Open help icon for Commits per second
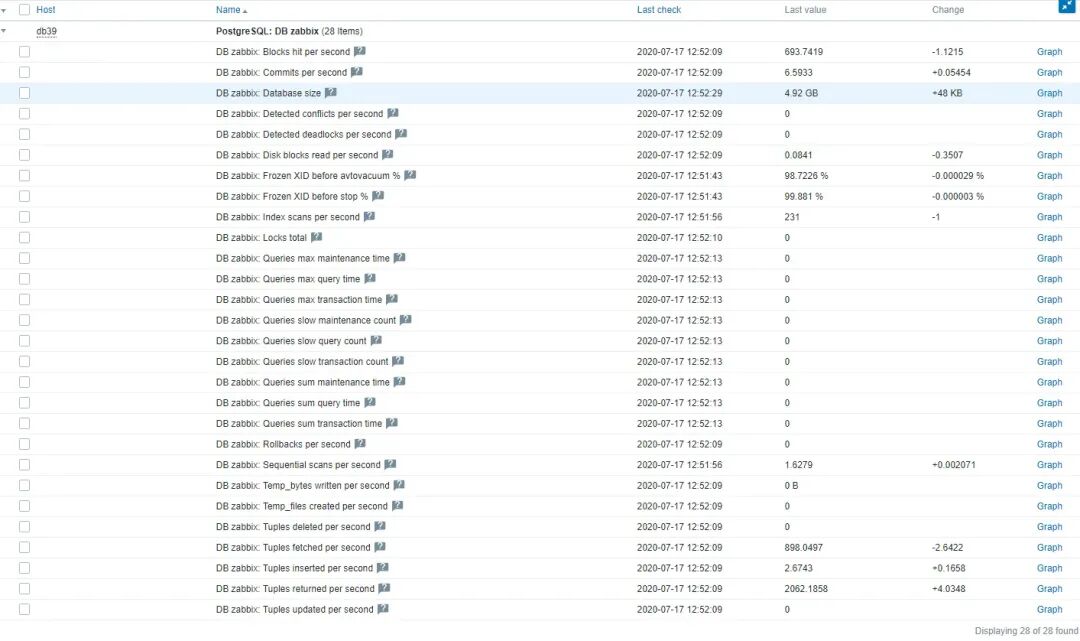The image size is (1080, 641). [357, 72]
